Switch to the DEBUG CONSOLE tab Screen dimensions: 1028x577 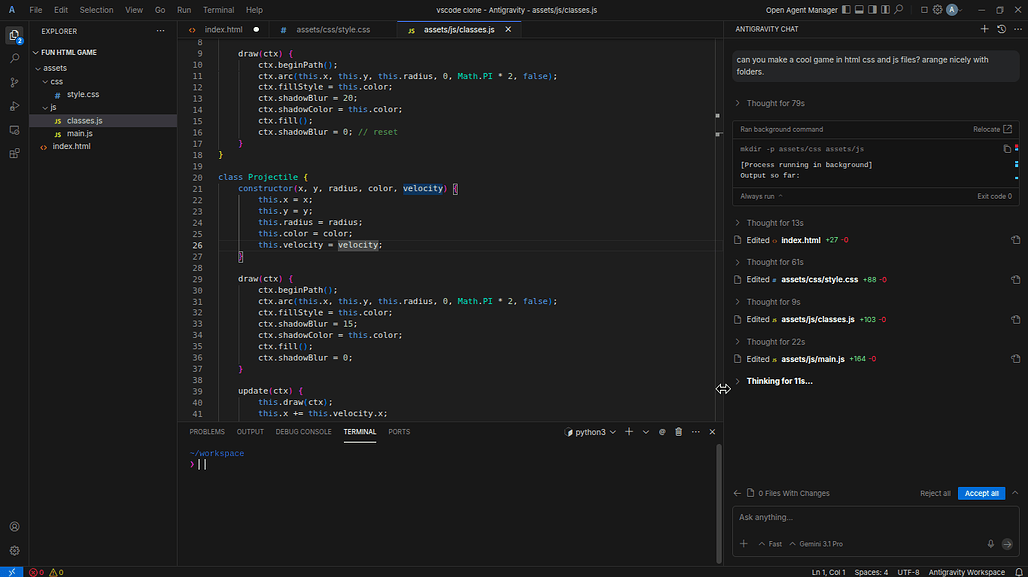tap(303, 431)
